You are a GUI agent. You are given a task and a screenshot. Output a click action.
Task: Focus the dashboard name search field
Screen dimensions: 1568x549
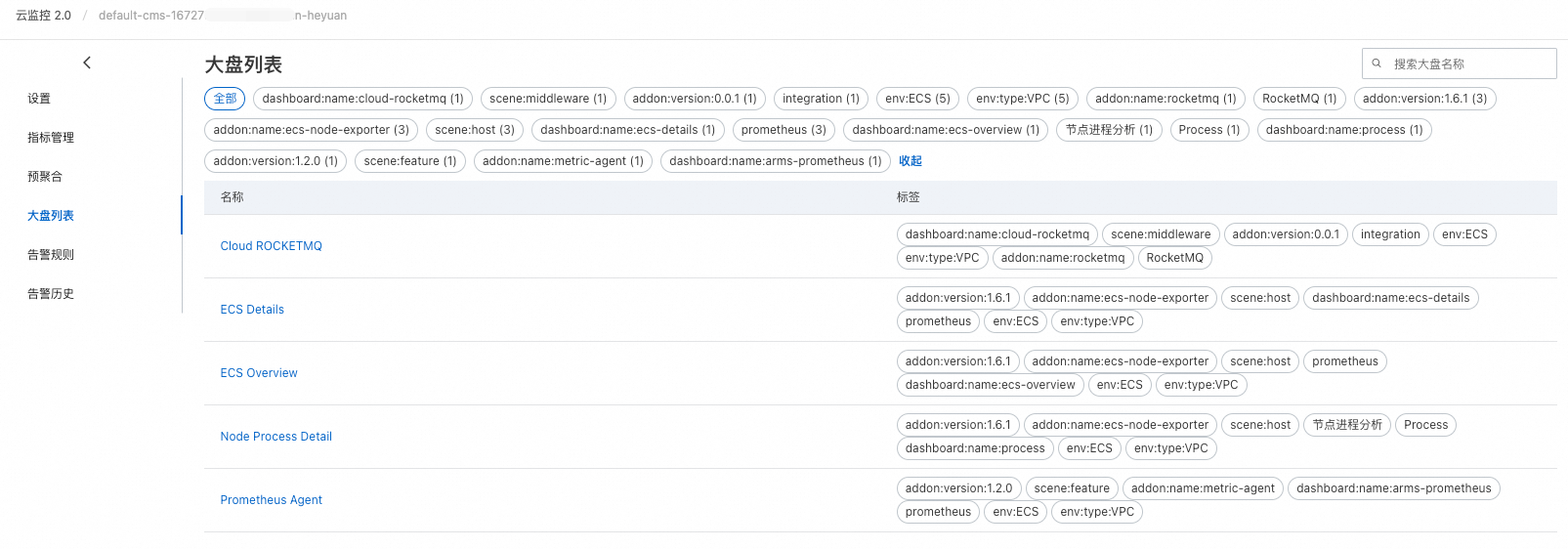pos(1460,63)
